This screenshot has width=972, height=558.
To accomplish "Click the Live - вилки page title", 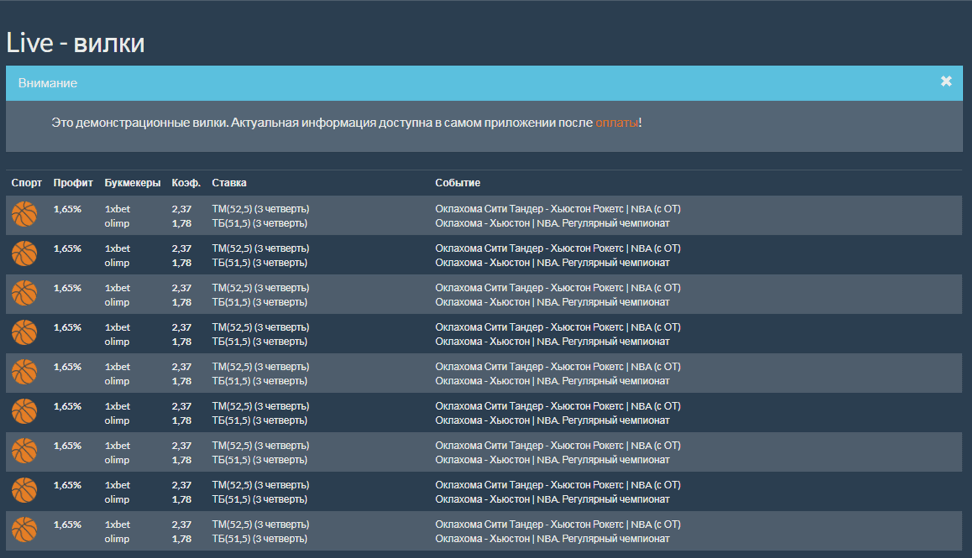I will [75, 43].
